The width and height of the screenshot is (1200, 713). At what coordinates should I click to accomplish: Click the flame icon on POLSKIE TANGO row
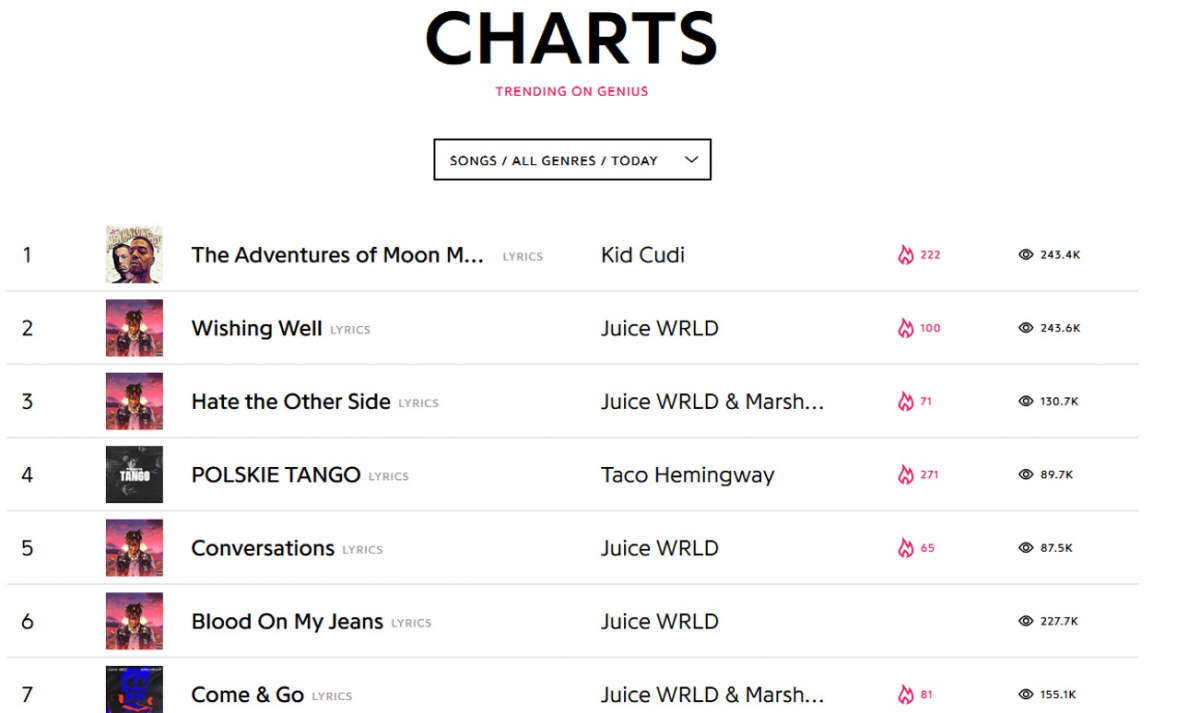pyautogui.click(x=906, y=475)
